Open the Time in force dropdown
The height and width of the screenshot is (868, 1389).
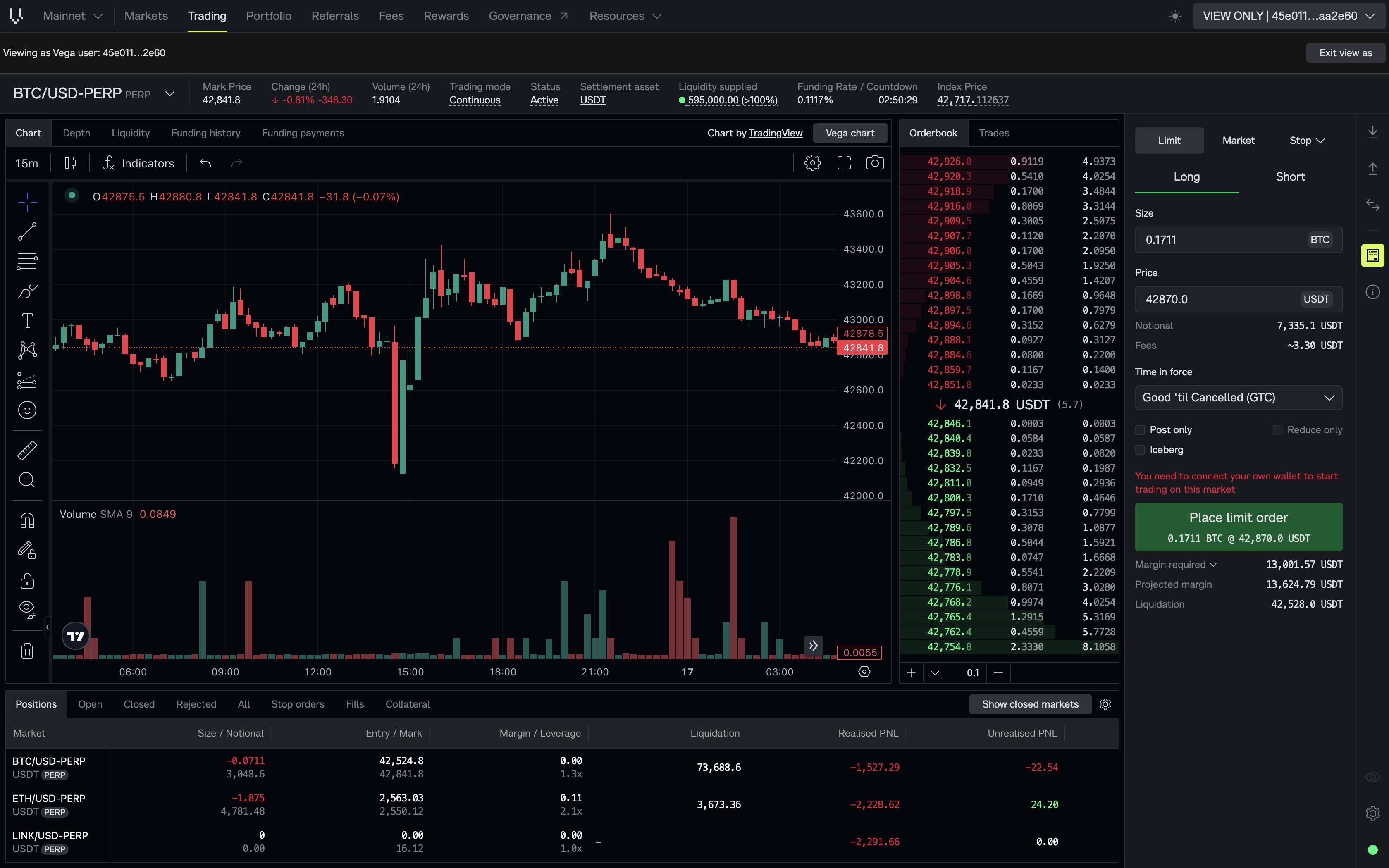[1238, 397]
